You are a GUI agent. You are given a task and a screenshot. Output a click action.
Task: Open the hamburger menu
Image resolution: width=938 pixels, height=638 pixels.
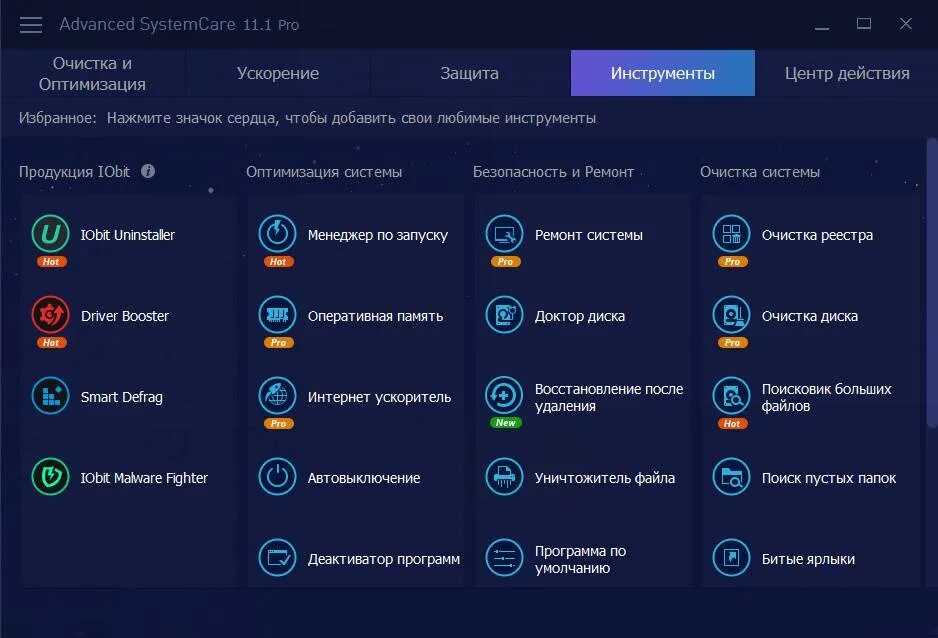[x=31, y=25]
